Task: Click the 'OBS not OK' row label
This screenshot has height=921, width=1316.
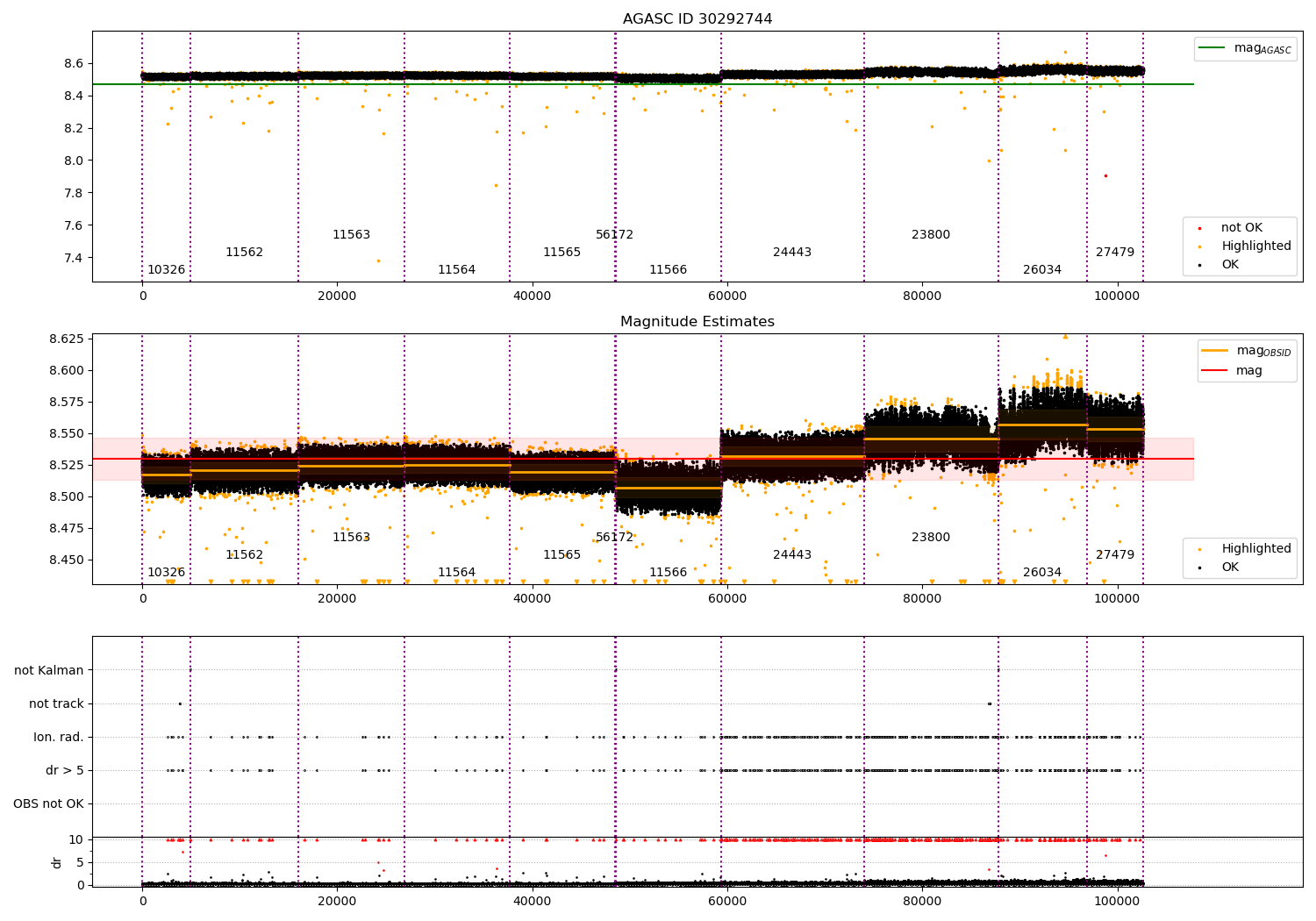Action: coord(48,803)
